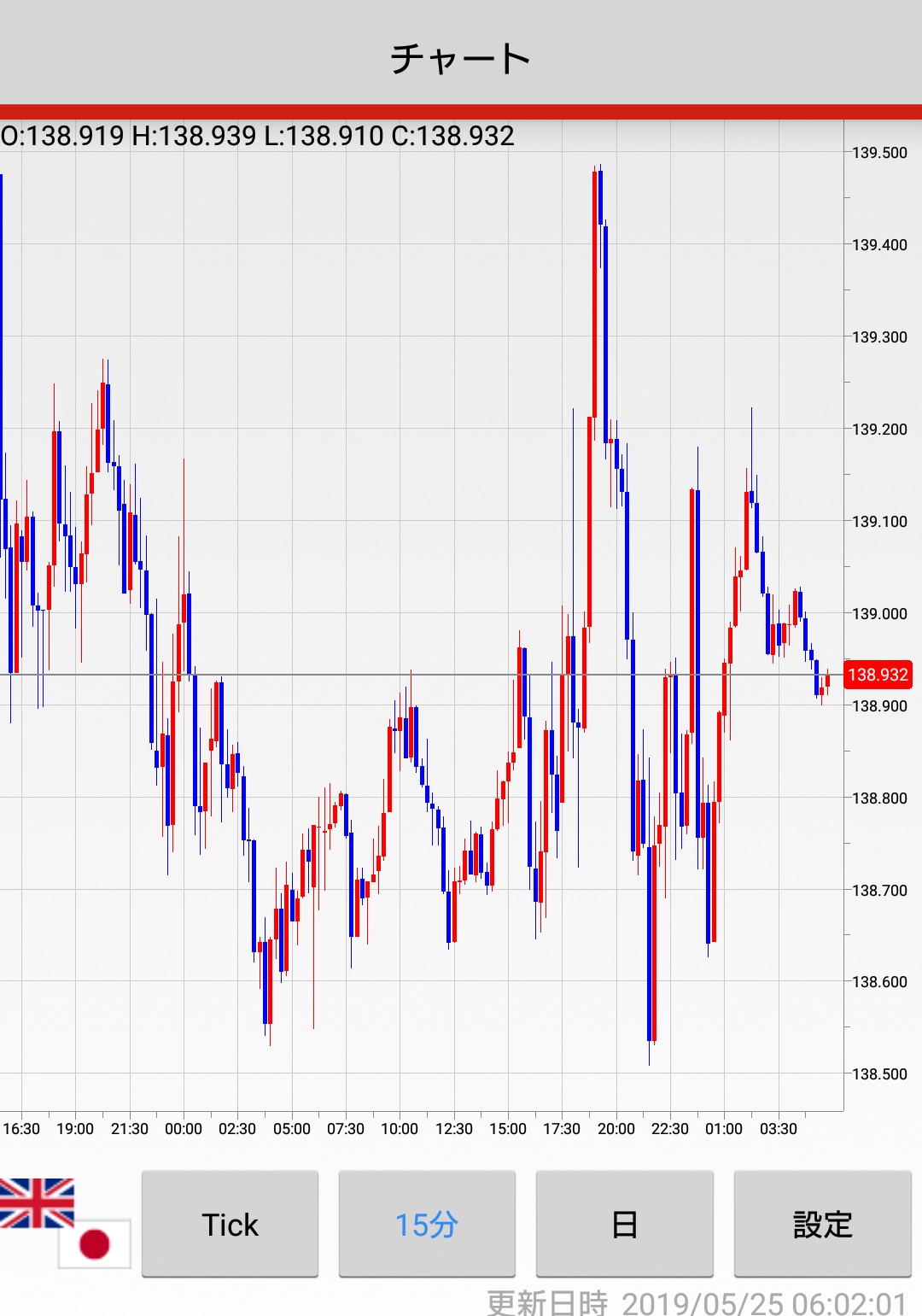
Task: Switch to the 日 daily chart
Action: (624, 1224)
